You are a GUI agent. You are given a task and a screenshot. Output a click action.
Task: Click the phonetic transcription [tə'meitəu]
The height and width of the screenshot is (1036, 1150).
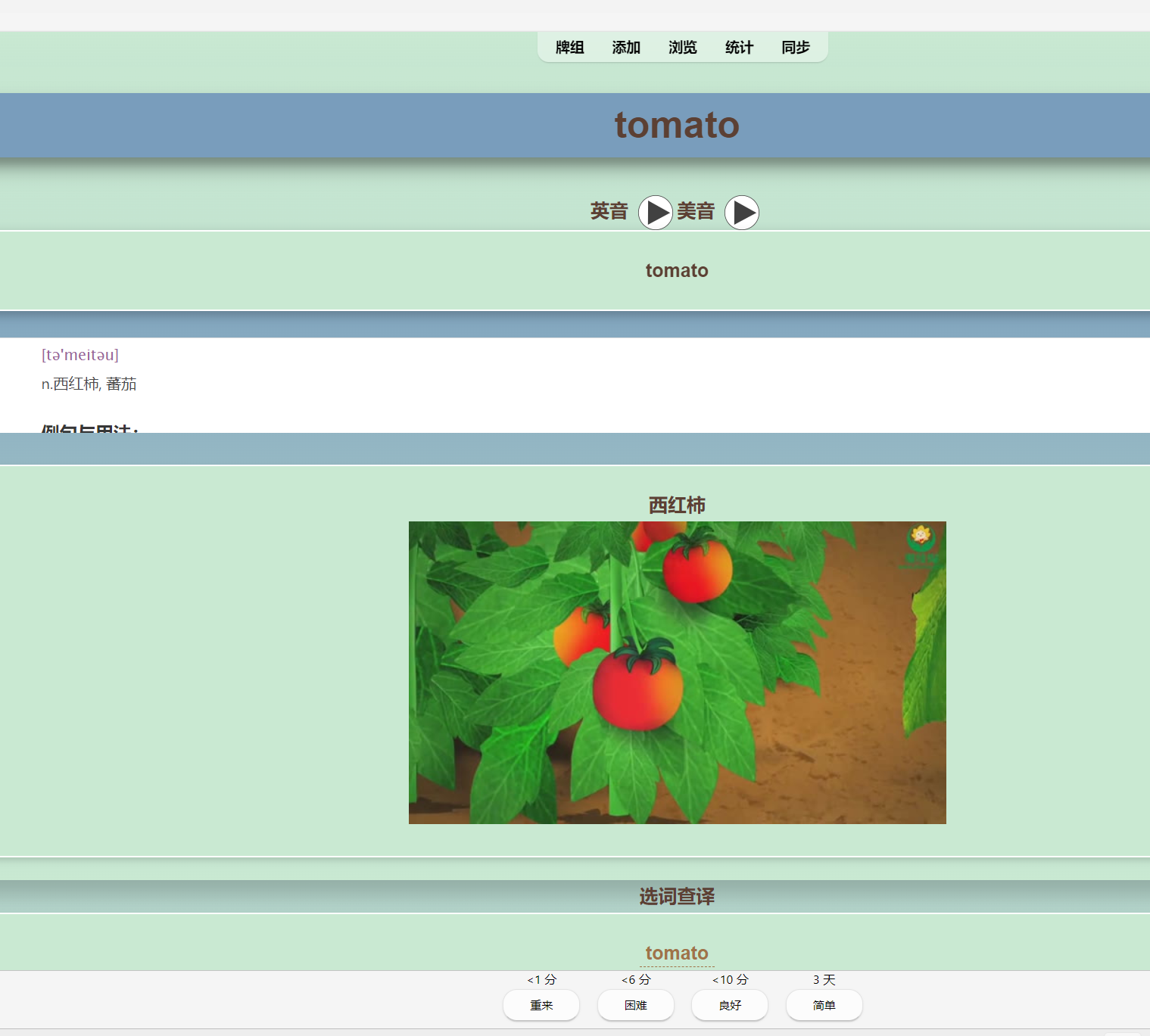pyautogui.click(x=80, y=355)
